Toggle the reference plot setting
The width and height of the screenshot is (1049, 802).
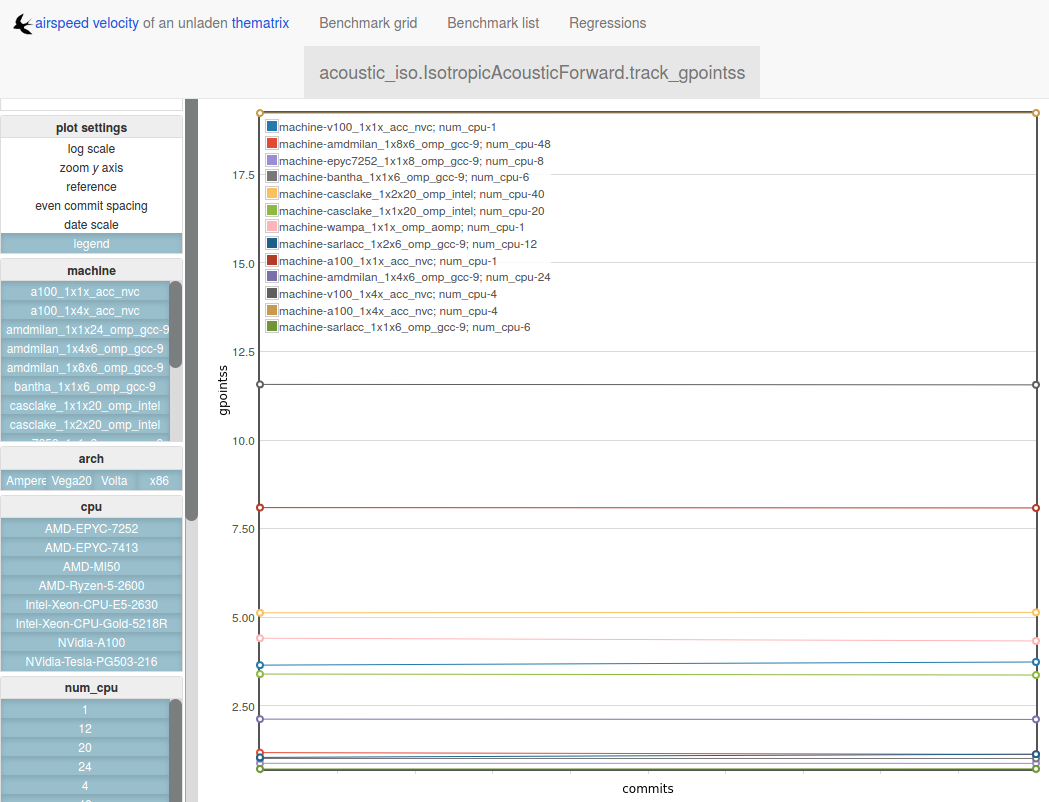[92, 187]
